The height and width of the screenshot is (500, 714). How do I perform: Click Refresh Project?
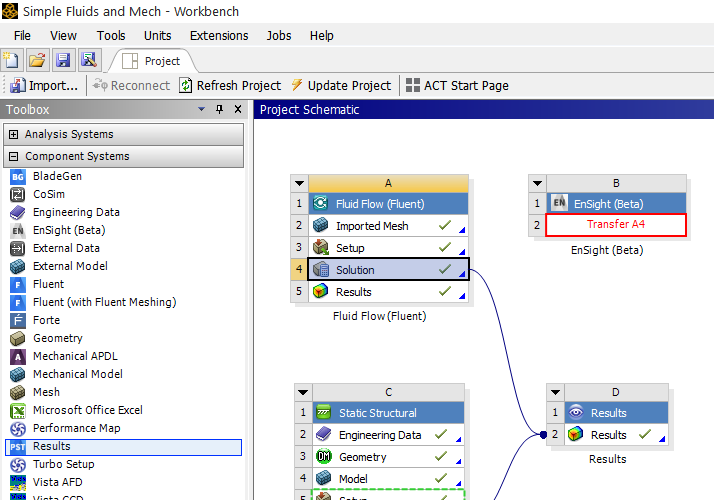tap(230, 86)
